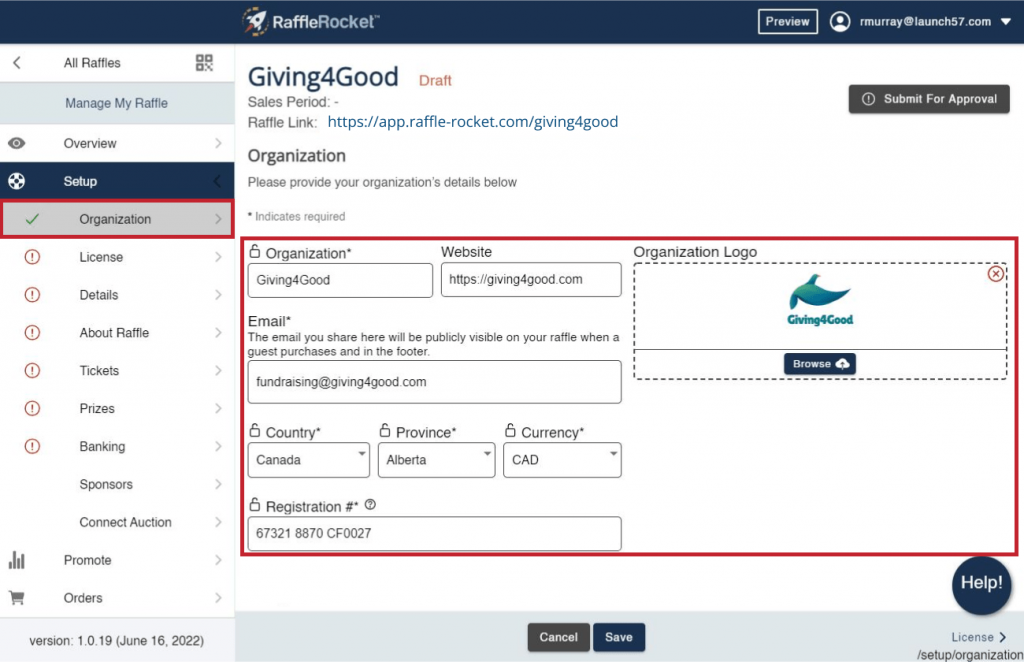This screenshot has height=662, width=1024.
Task: Click the Registration # help icon
Action: point(370,505)
